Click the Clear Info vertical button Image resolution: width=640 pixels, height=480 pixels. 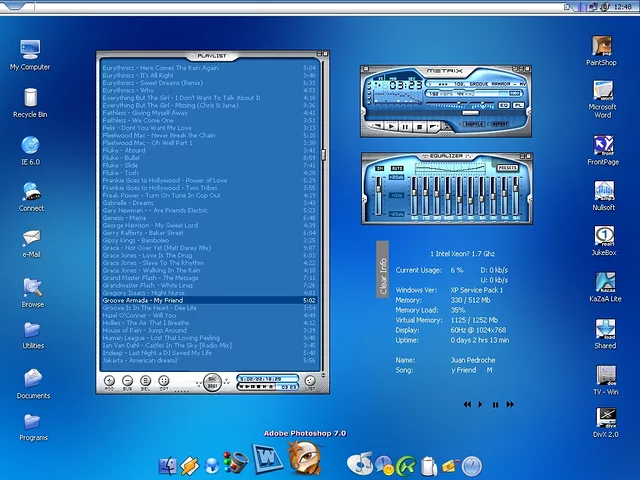(382, 277)
